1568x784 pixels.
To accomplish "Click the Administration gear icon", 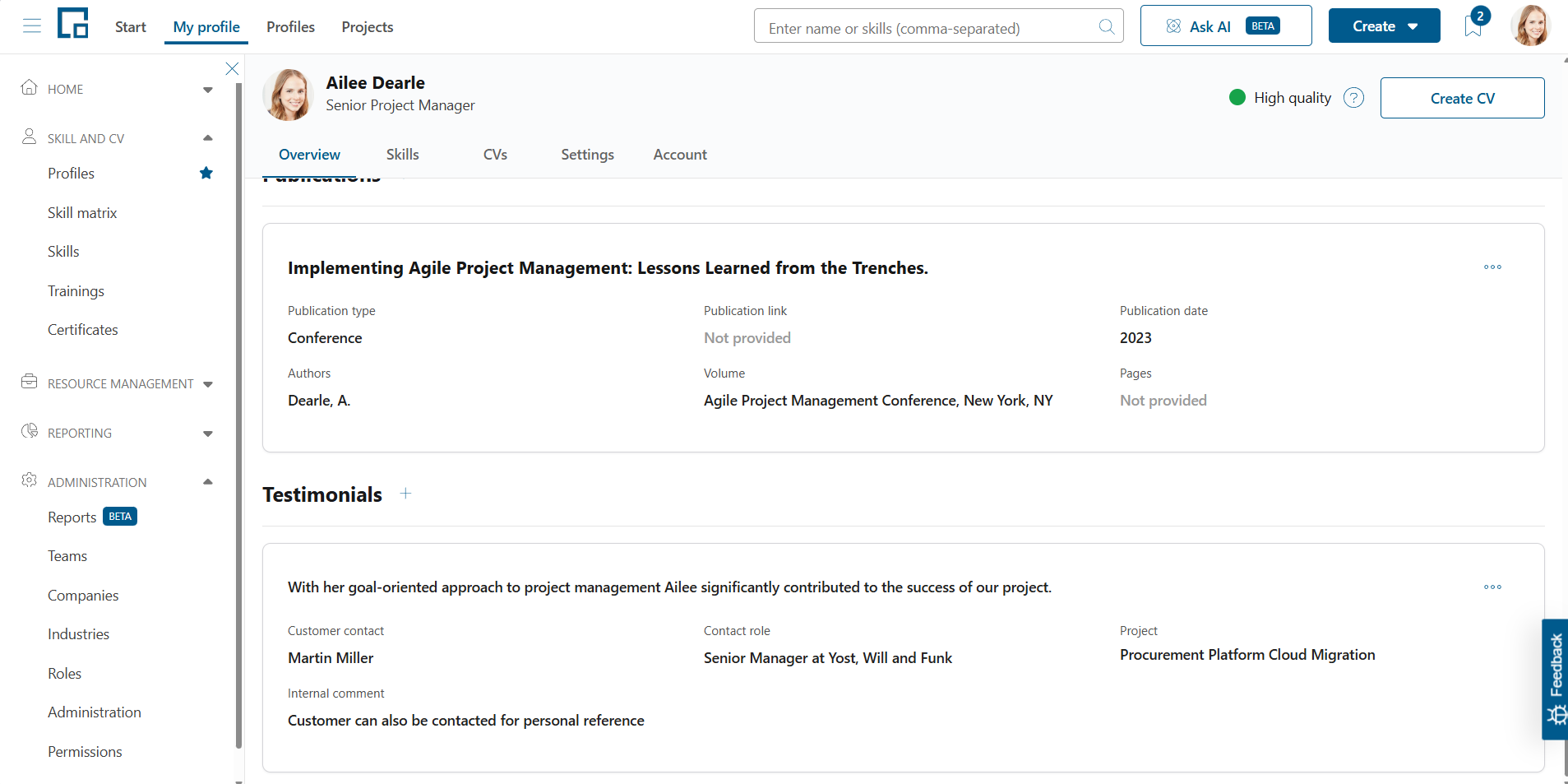I will click(30, 480).
